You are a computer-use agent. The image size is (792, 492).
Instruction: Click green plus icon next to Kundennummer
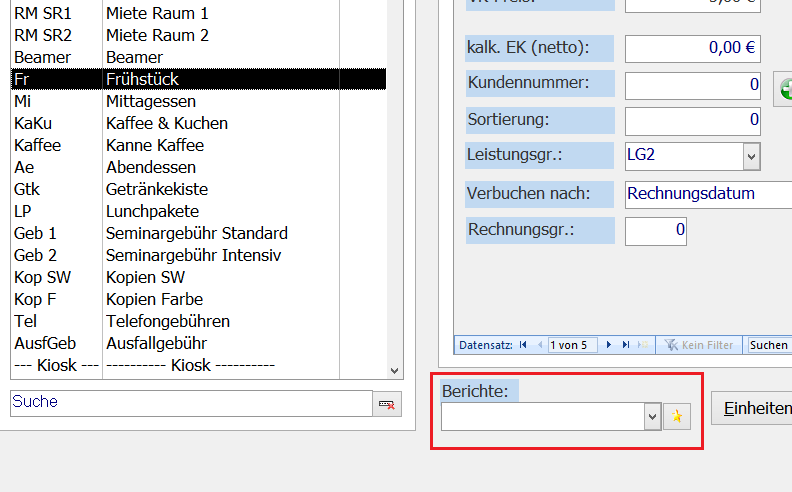pos(786,87)
